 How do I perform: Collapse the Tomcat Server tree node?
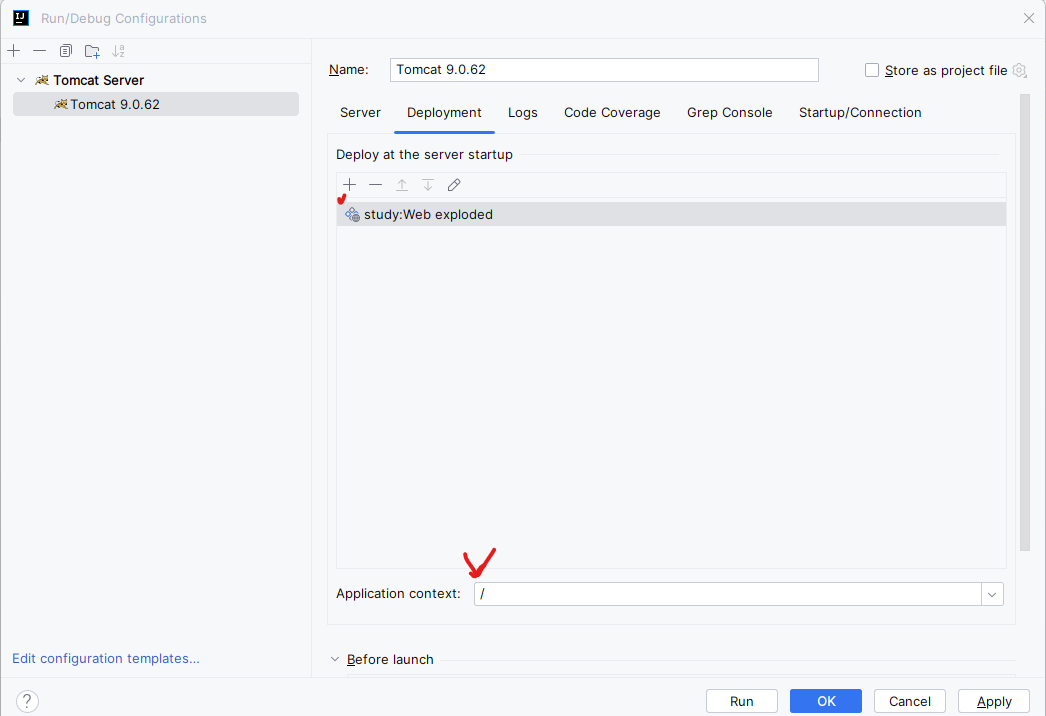[21, 80]
